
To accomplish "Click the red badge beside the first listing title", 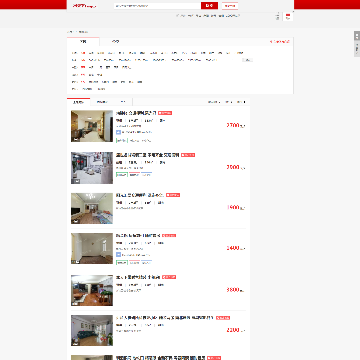I will click(165, 113).
